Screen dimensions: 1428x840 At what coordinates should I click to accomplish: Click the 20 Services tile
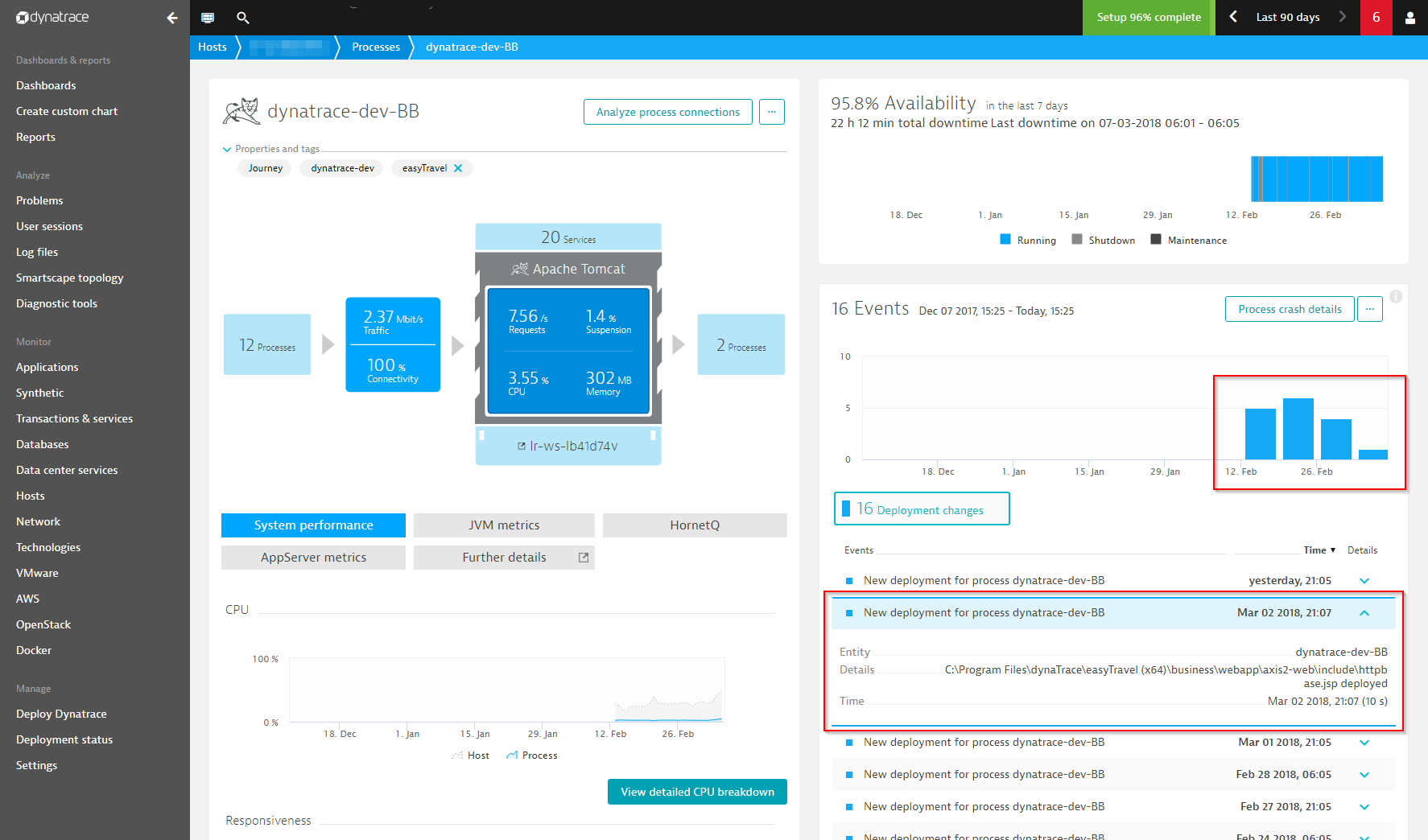tap(568, 237)
